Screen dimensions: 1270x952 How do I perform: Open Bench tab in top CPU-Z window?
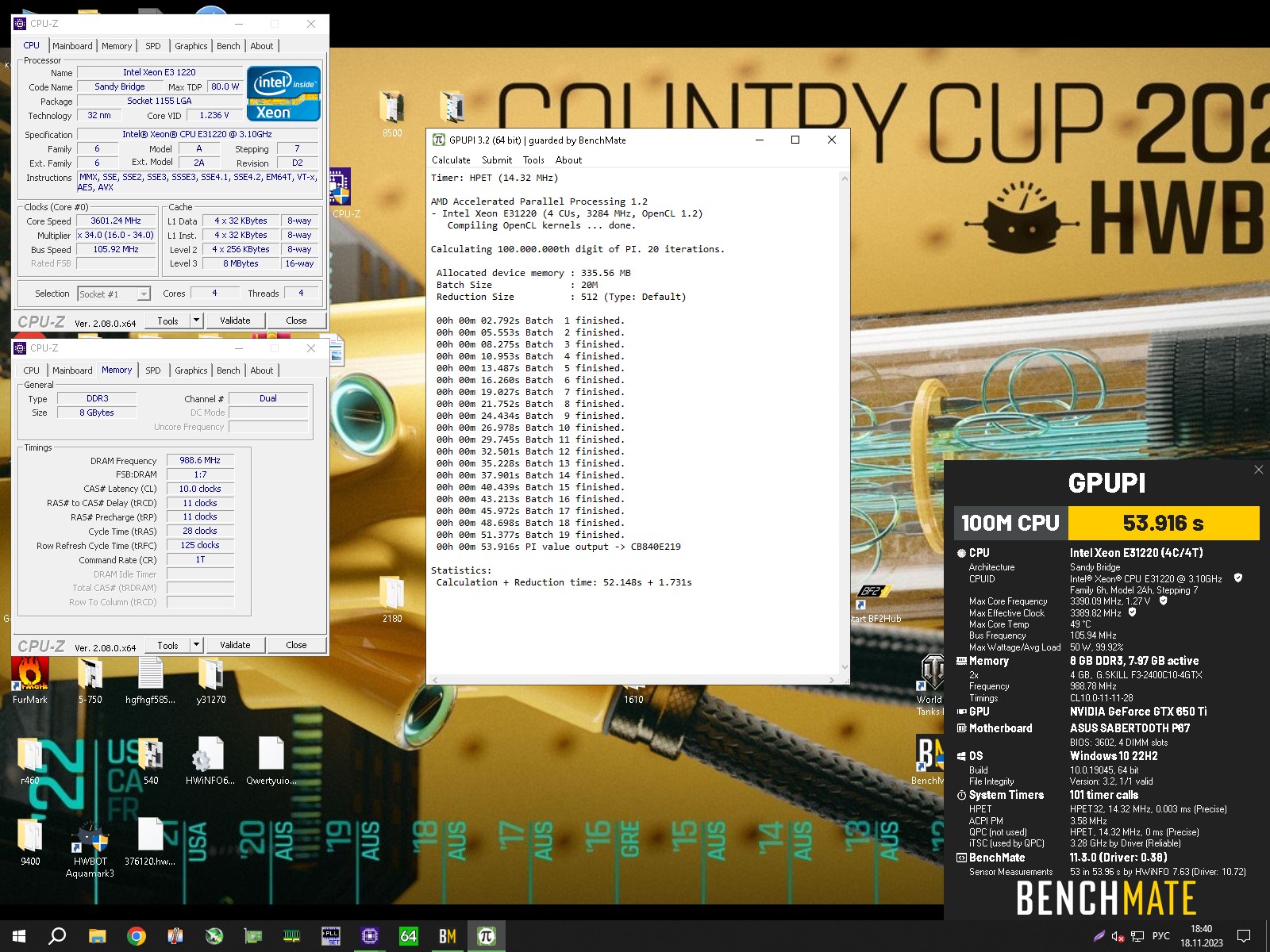tap(229, 46)
